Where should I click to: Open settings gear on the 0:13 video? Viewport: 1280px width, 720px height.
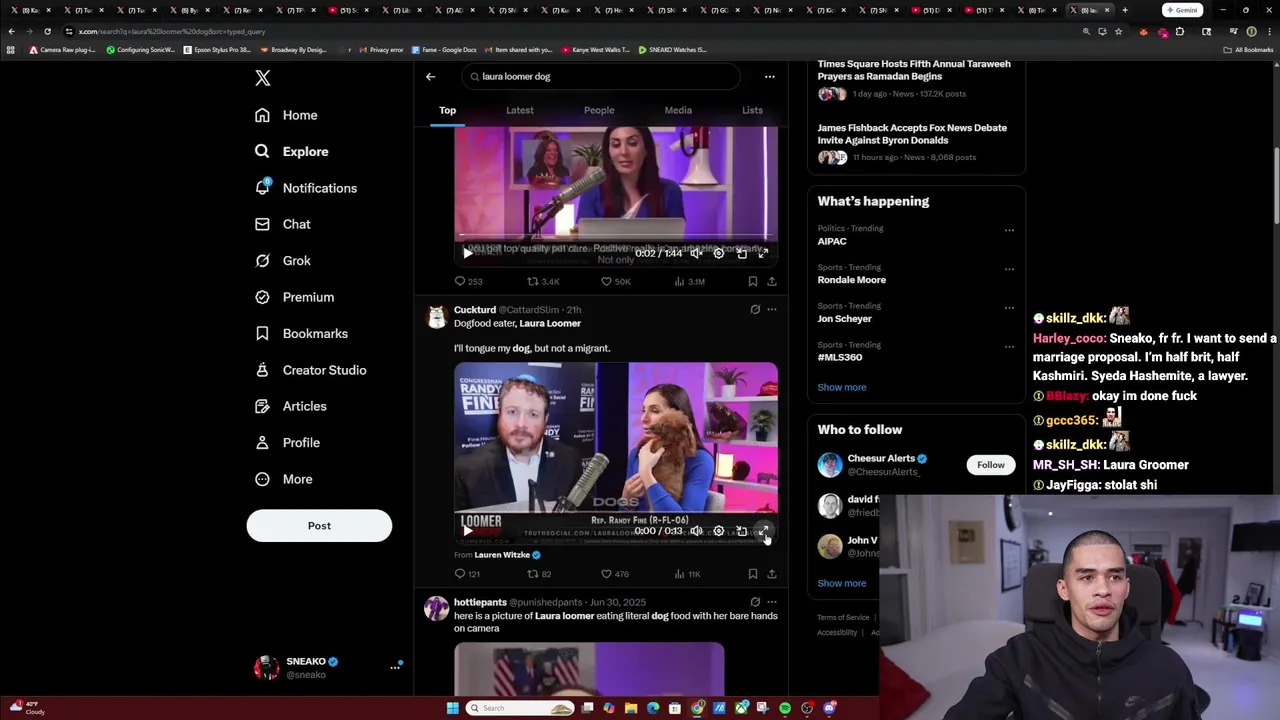pos(718,531)
